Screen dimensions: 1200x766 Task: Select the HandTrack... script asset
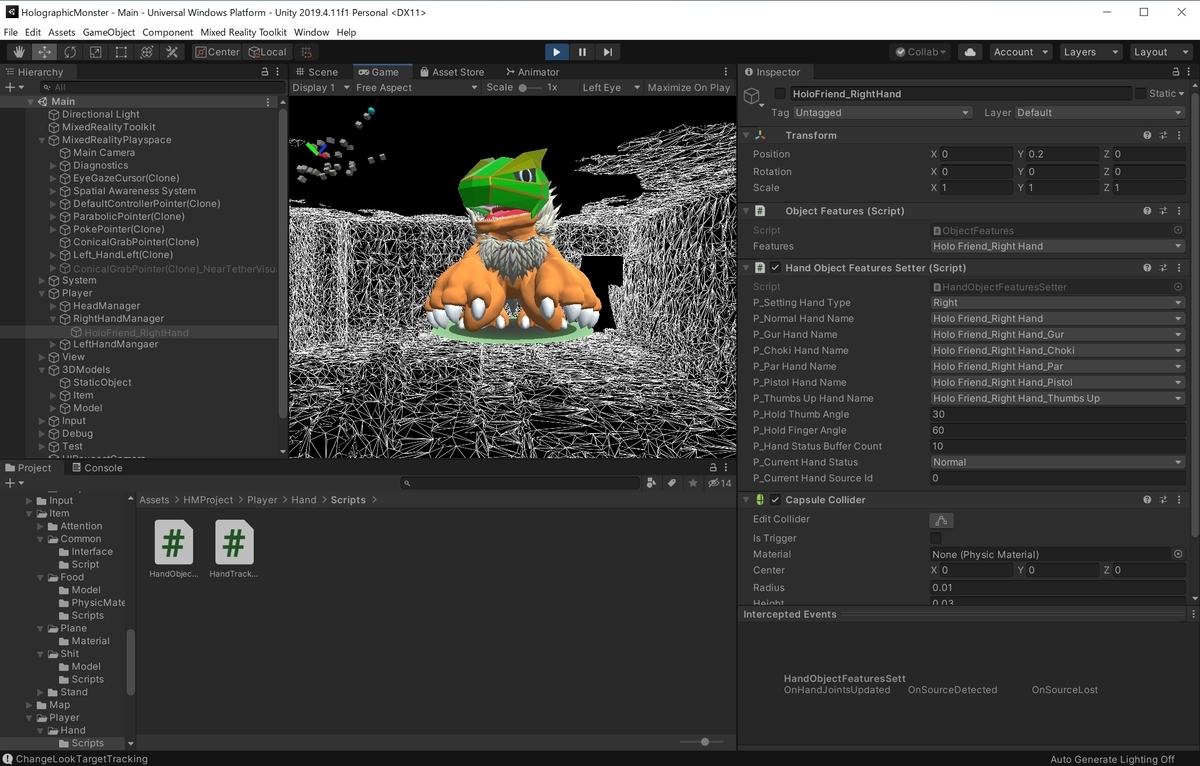[233, 548]
